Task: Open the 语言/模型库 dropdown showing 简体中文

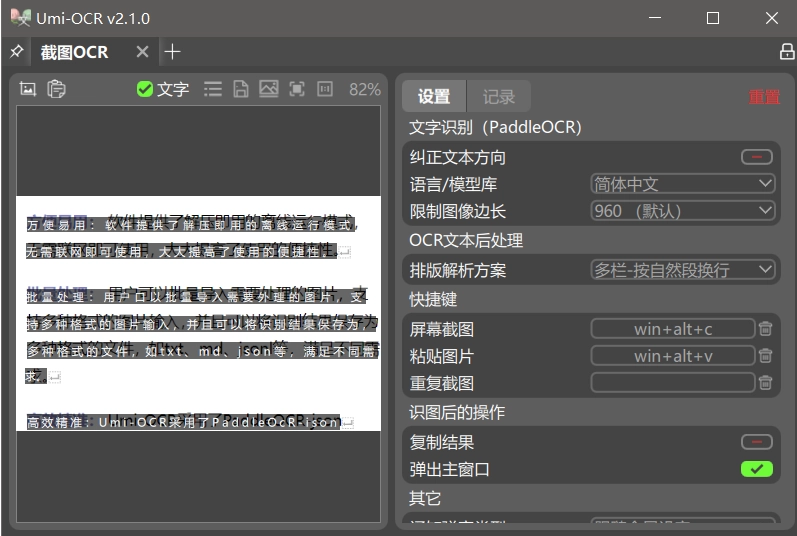Action: pyautogui.click(x=683, y=184)
